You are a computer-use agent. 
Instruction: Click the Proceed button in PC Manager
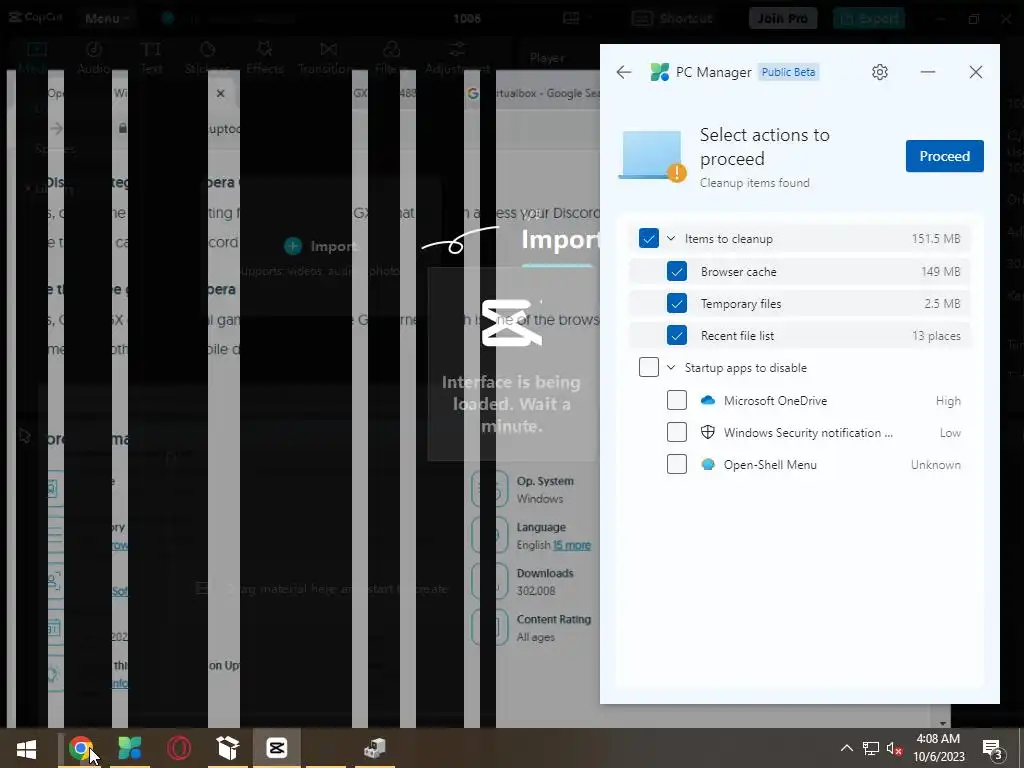coord(944,156)
